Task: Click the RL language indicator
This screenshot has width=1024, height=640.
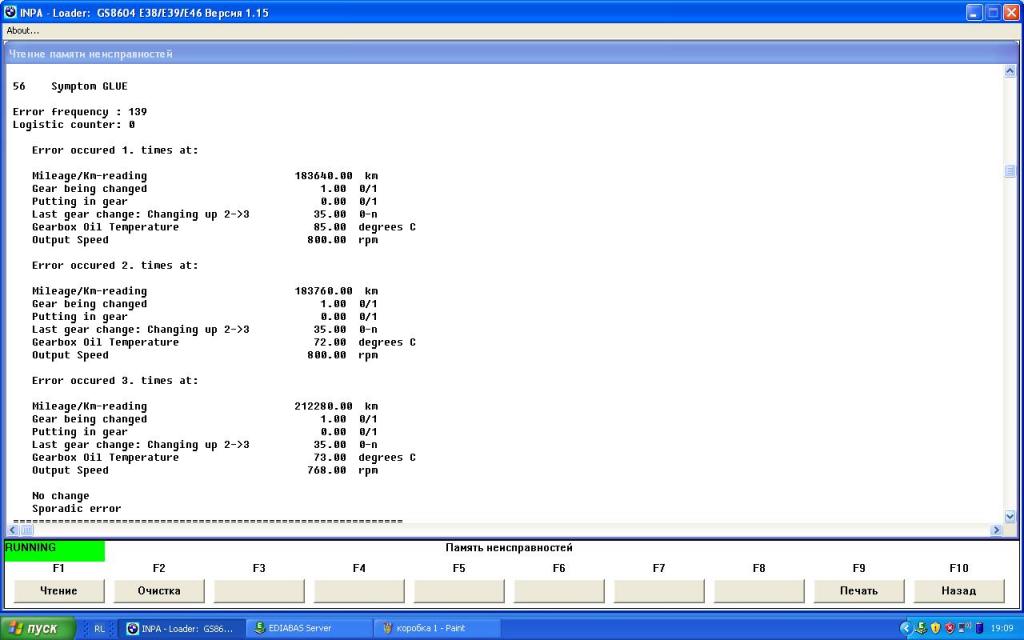Action: (x=99, y=629)
